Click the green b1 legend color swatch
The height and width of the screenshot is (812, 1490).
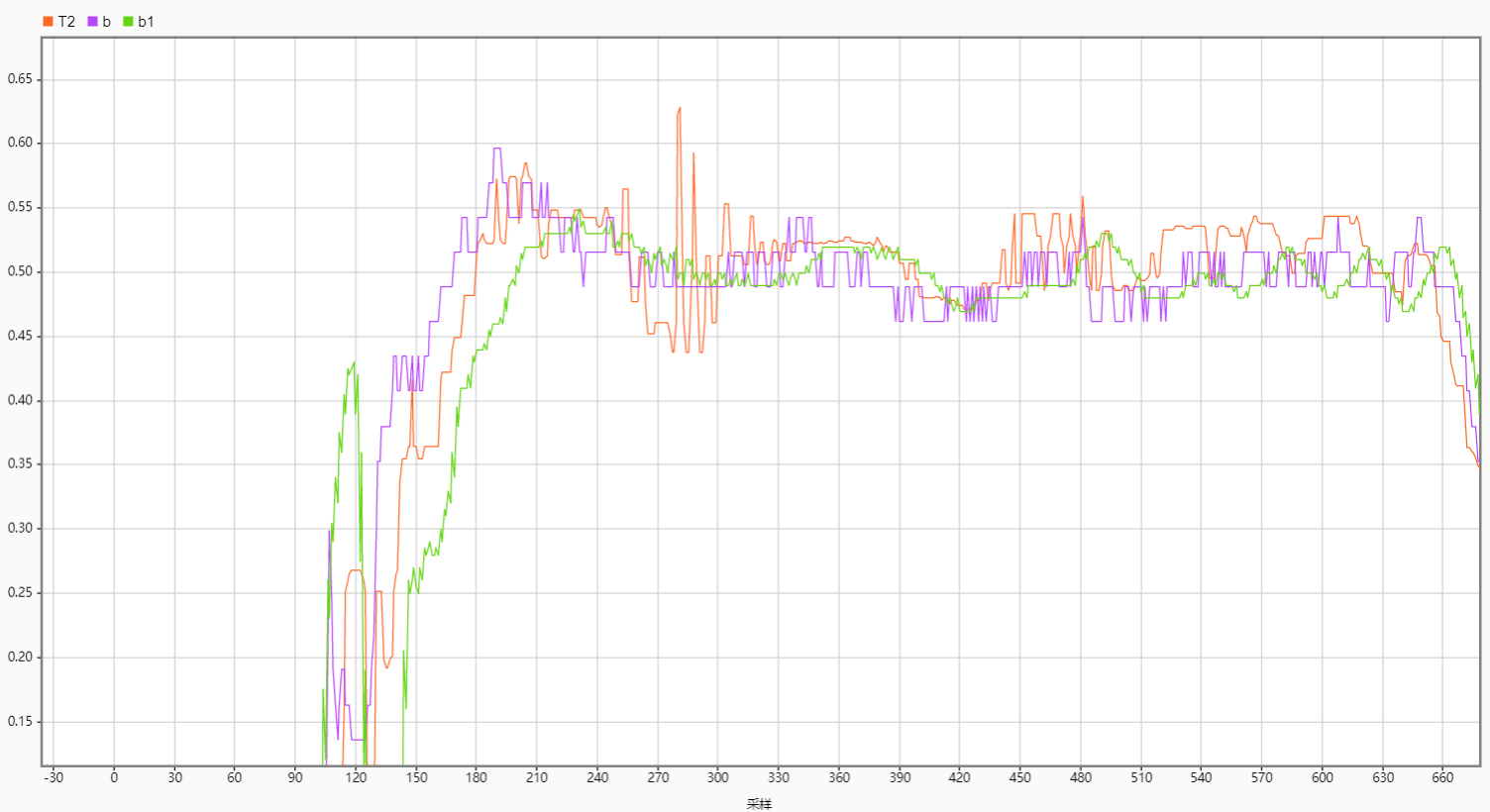pos(128,22)
